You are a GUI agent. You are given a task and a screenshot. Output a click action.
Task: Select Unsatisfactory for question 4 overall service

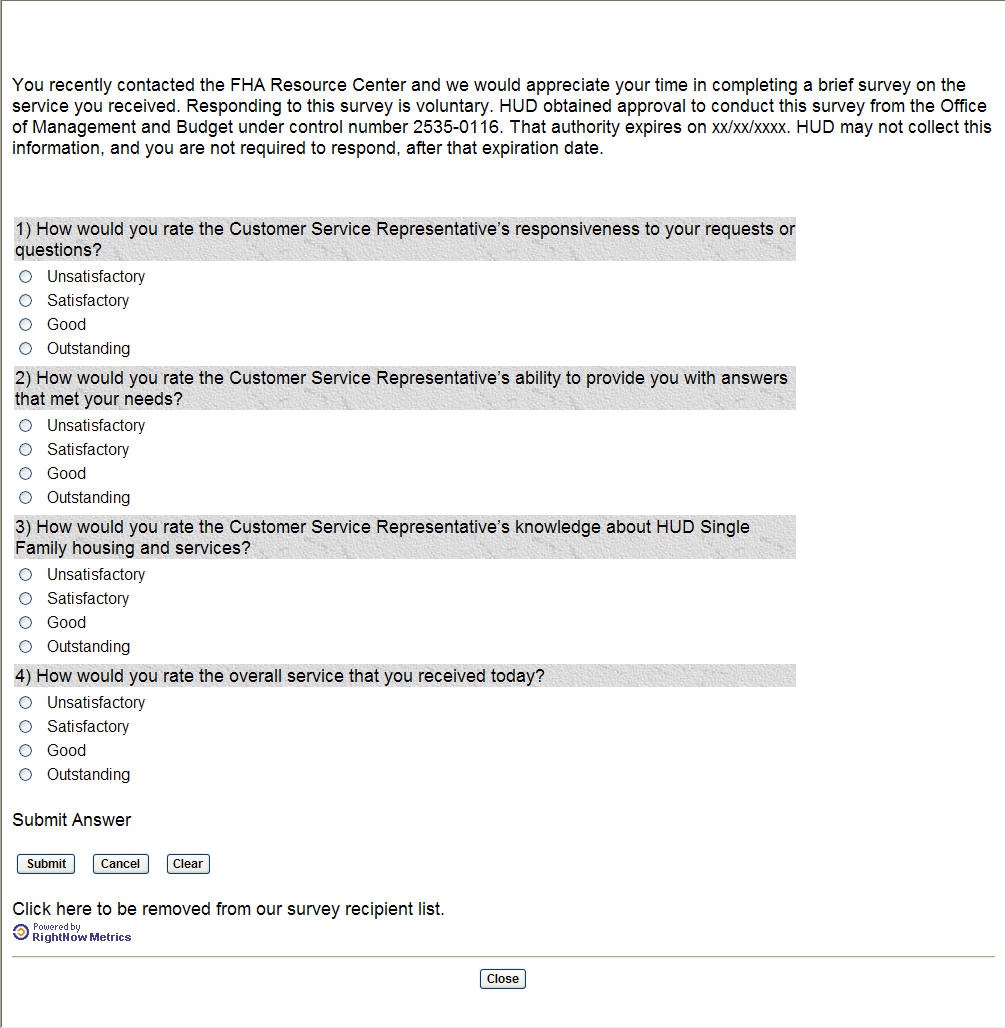(x=26, y=702)
